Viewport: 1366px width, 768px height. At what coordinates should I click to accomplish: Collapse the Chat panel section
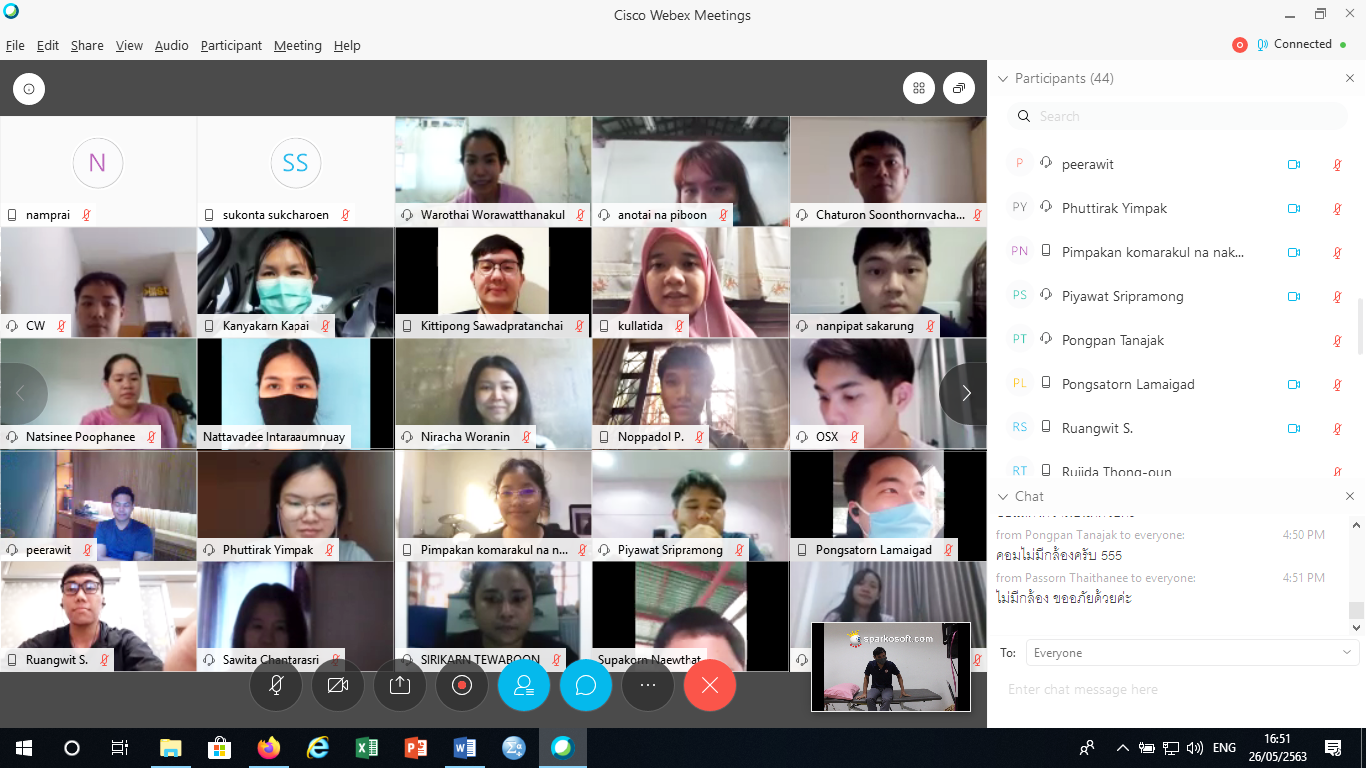coord(1004,497)
